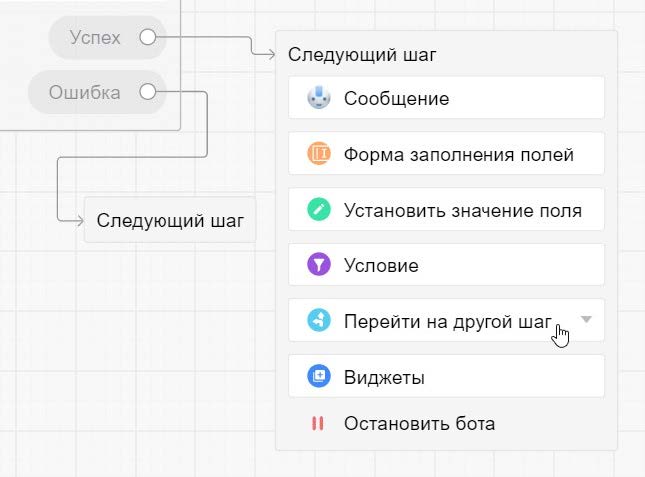This screenshot has height=477, width=645.
Task: Select the Форма заполнения полей option
Action: click(x=458, y=154)
